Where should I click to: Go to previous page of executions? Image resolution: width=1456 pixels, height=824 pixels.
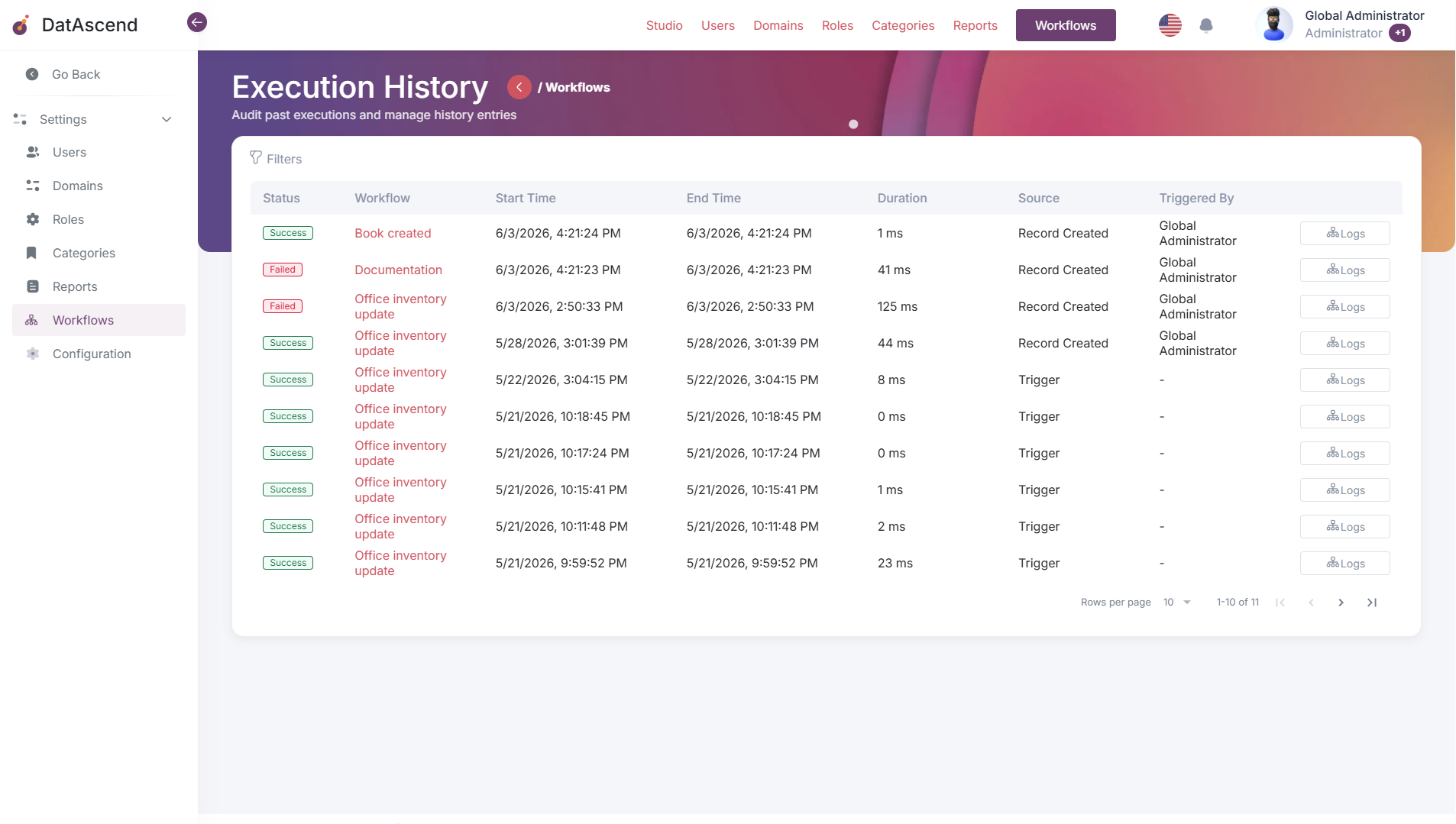point(1311,603)
